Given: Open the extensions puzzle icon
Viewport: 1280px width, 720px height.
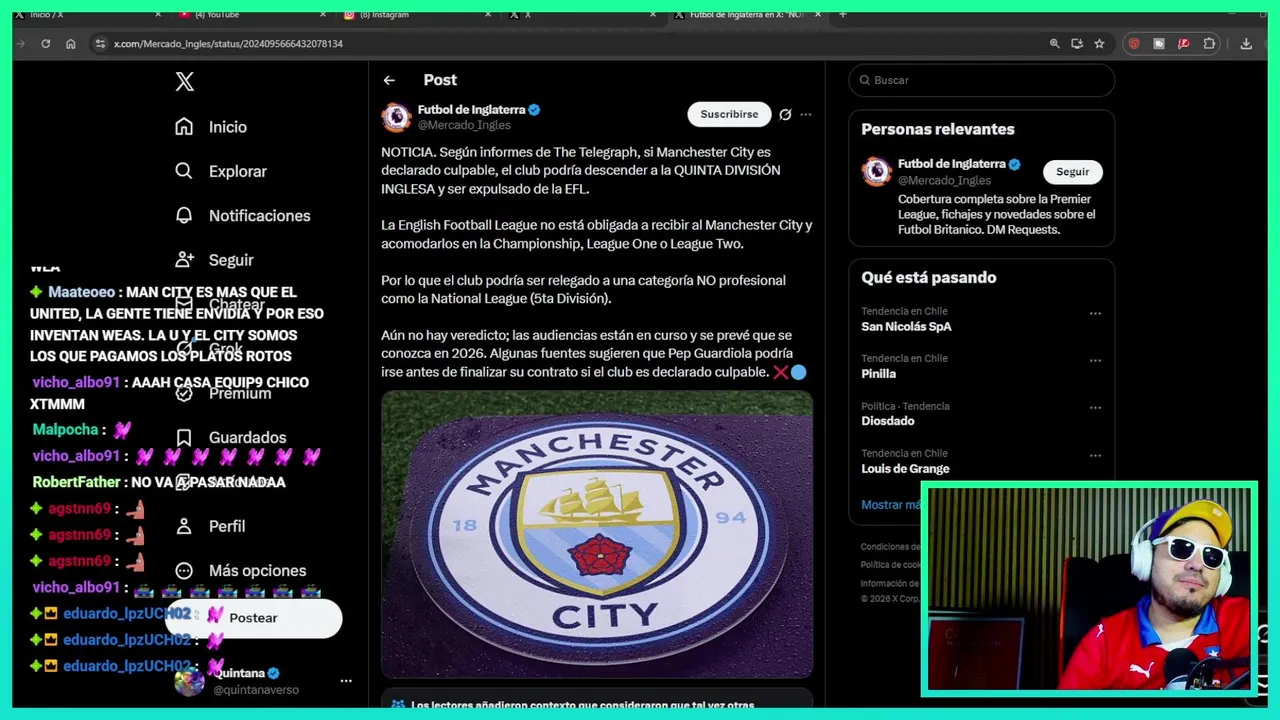Looking at the screenshot, I should click(1209, 44).
